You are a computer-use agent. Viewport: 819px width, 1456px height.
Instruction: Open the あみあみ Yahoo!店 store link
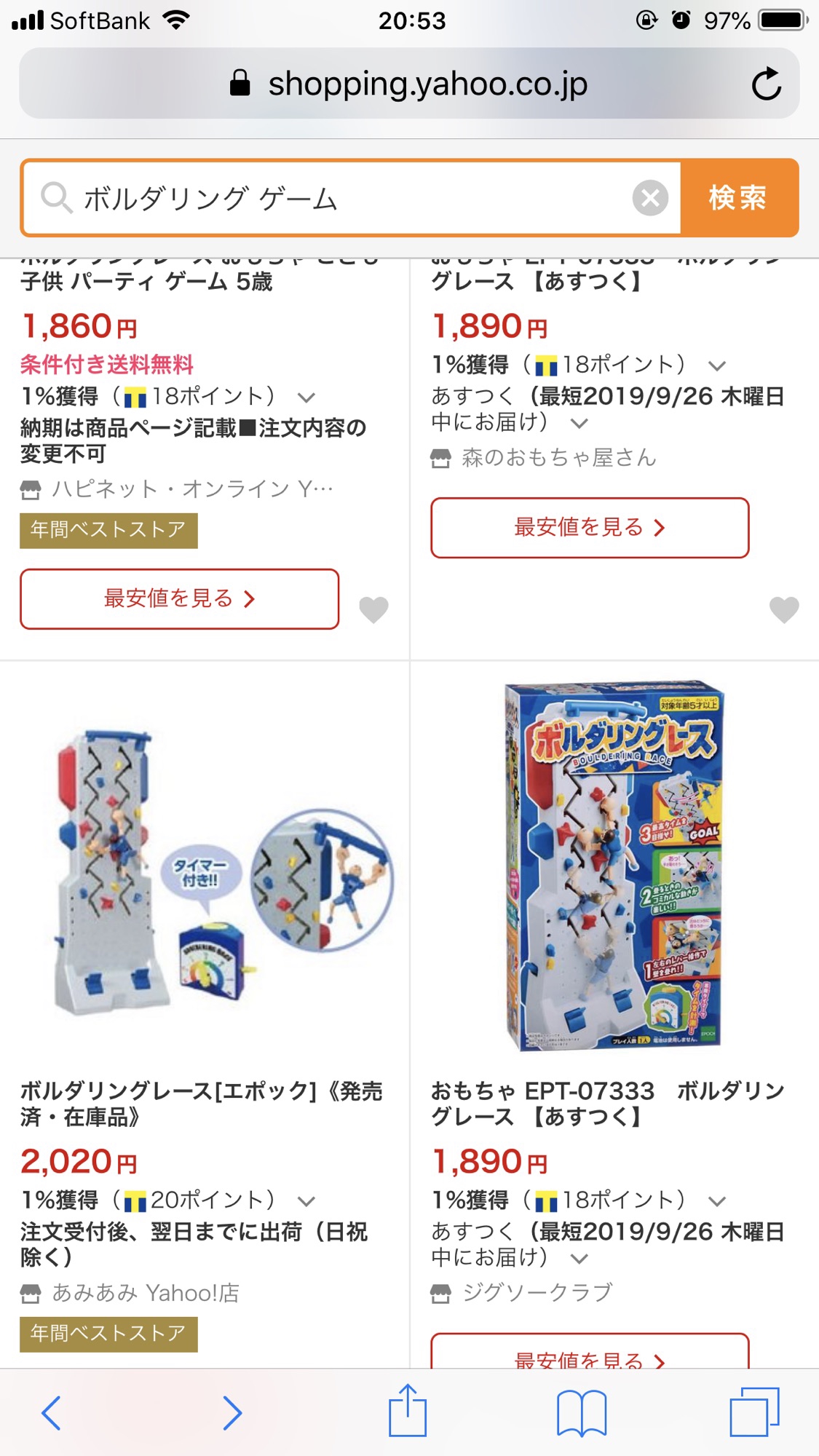(x=146, y=1293)
